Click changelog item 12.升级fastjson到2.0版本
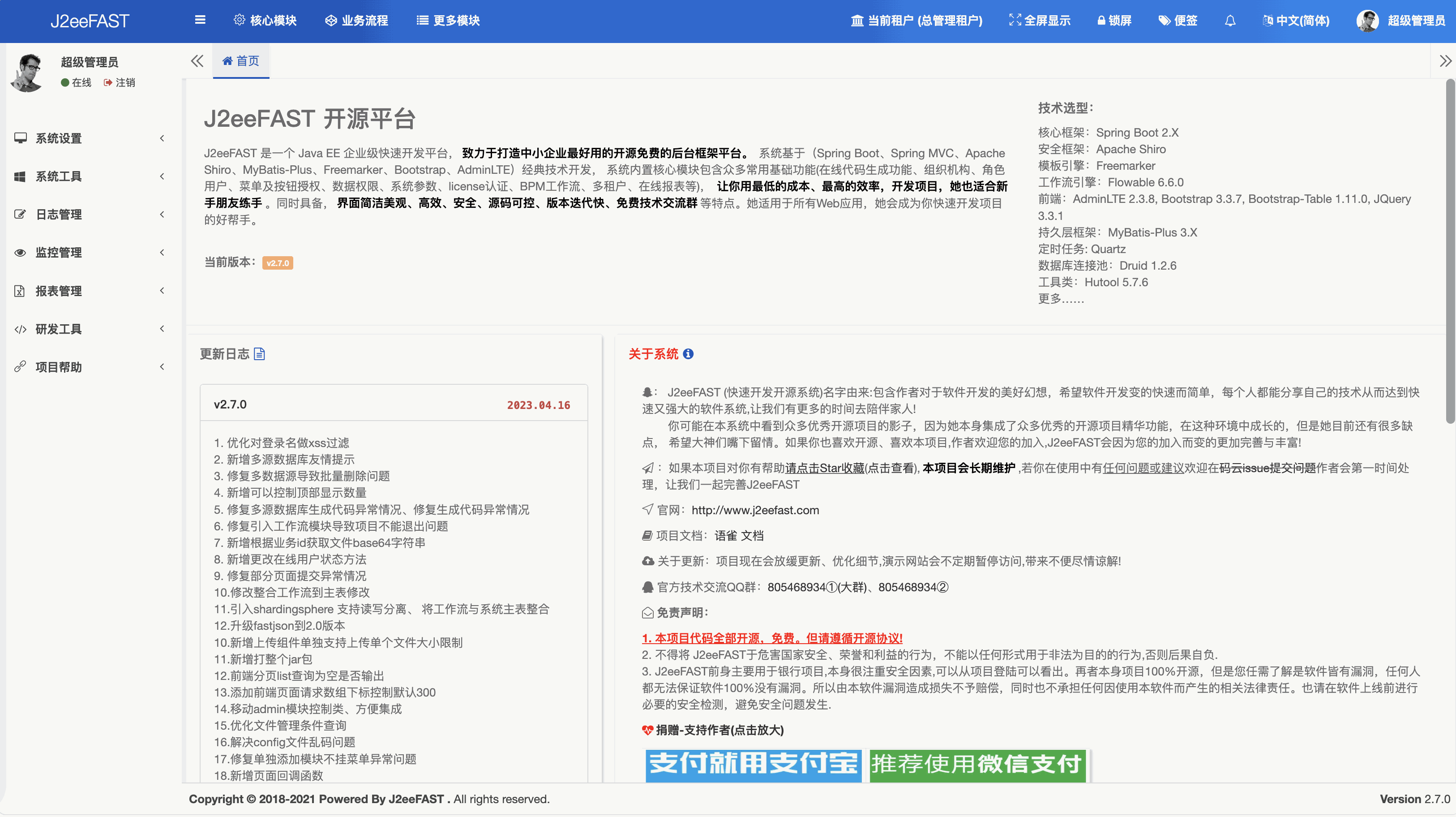 279,626
